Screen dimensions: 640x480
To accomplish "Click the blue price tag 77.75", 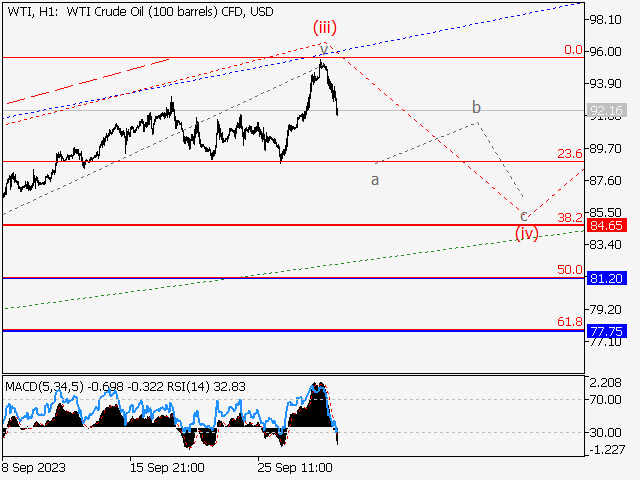I will (x=607, y=331).
